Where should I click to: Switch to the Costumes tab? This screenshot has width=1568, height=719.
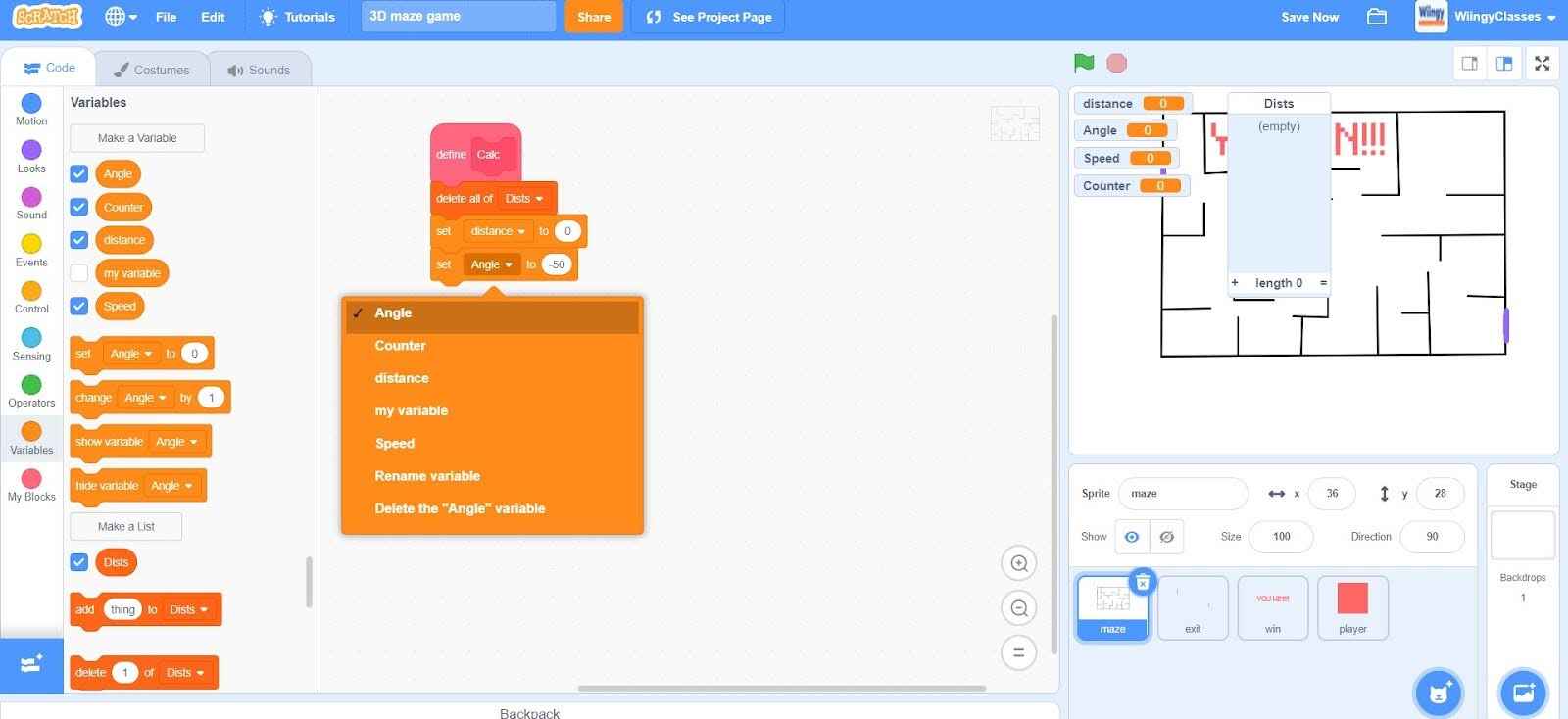click(x=152, y=70)
